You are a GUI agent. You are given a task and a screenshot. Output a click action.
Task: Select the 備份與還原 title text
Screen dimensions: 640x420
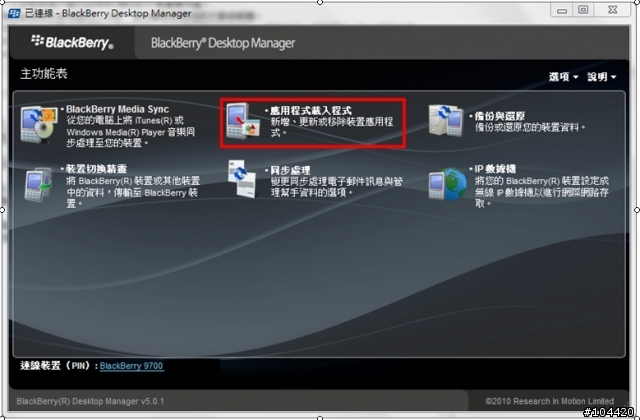tap(500, 116)
